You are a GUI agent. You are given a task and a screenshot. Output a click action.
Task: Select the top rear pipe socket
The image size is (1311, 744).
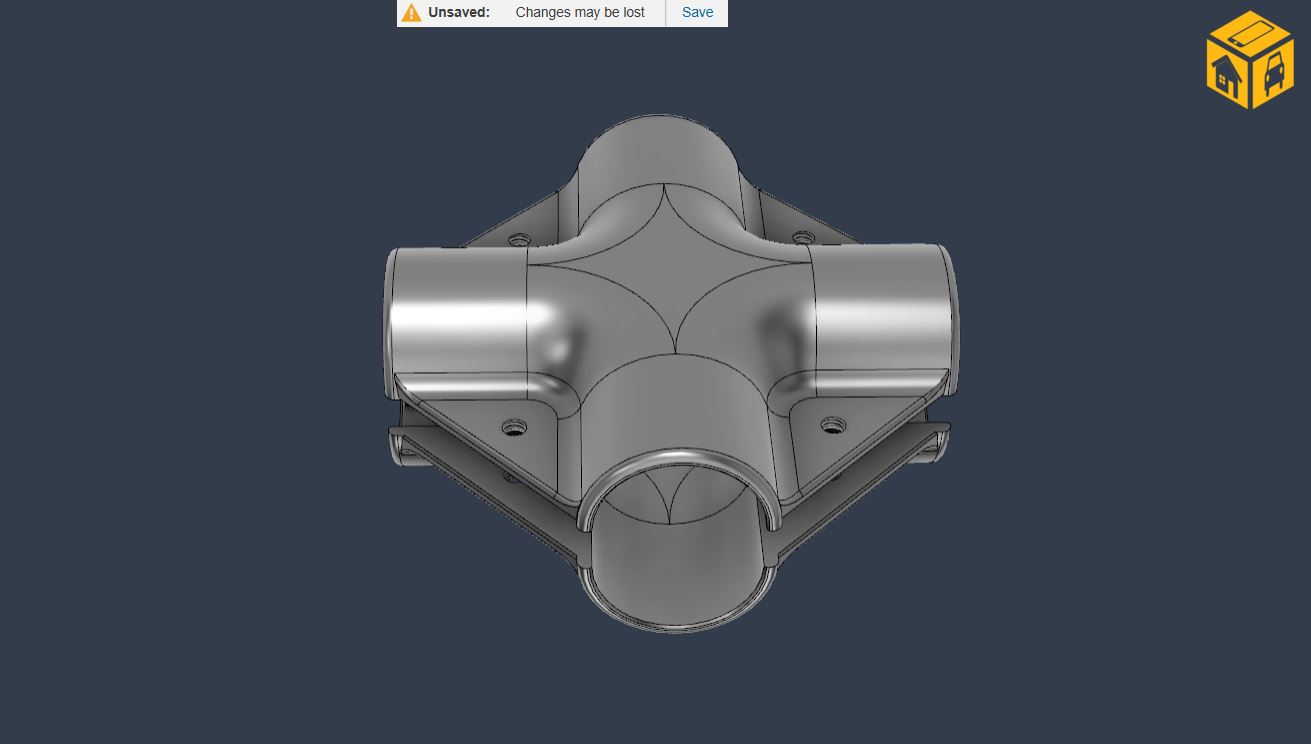pyautogui.click(x=655, y=150)
